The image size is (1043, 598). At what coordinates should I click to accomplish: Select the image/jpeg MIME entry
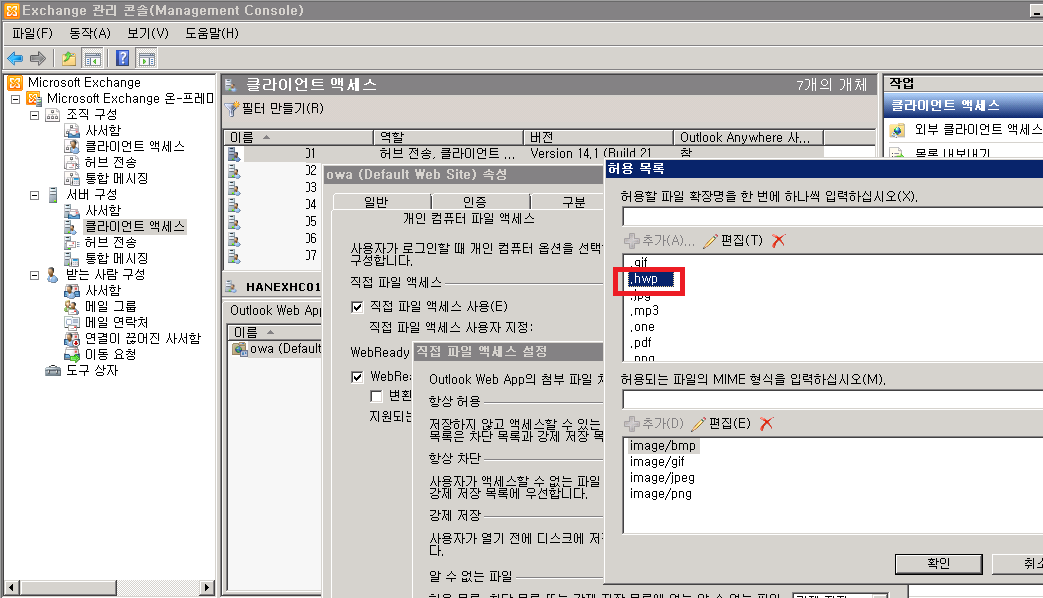point(662,478)
